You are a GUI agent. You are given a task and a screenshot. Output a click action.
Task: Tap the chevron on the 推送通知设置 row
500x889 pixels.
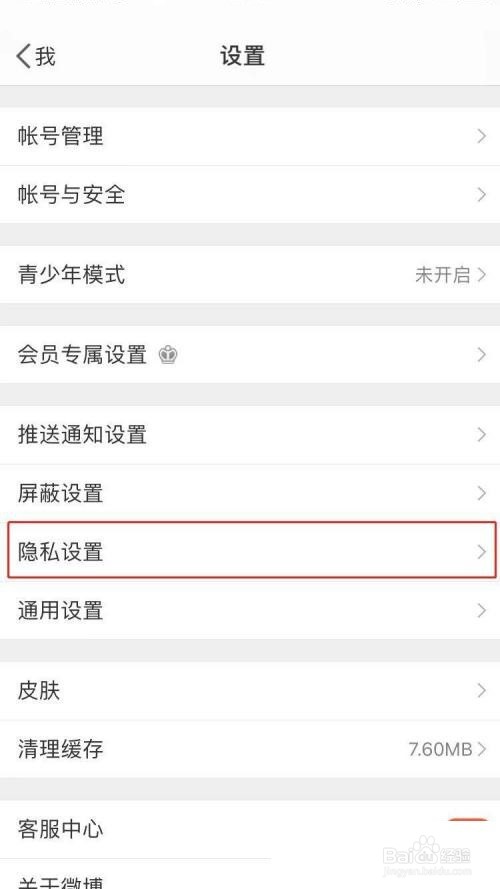481,435
